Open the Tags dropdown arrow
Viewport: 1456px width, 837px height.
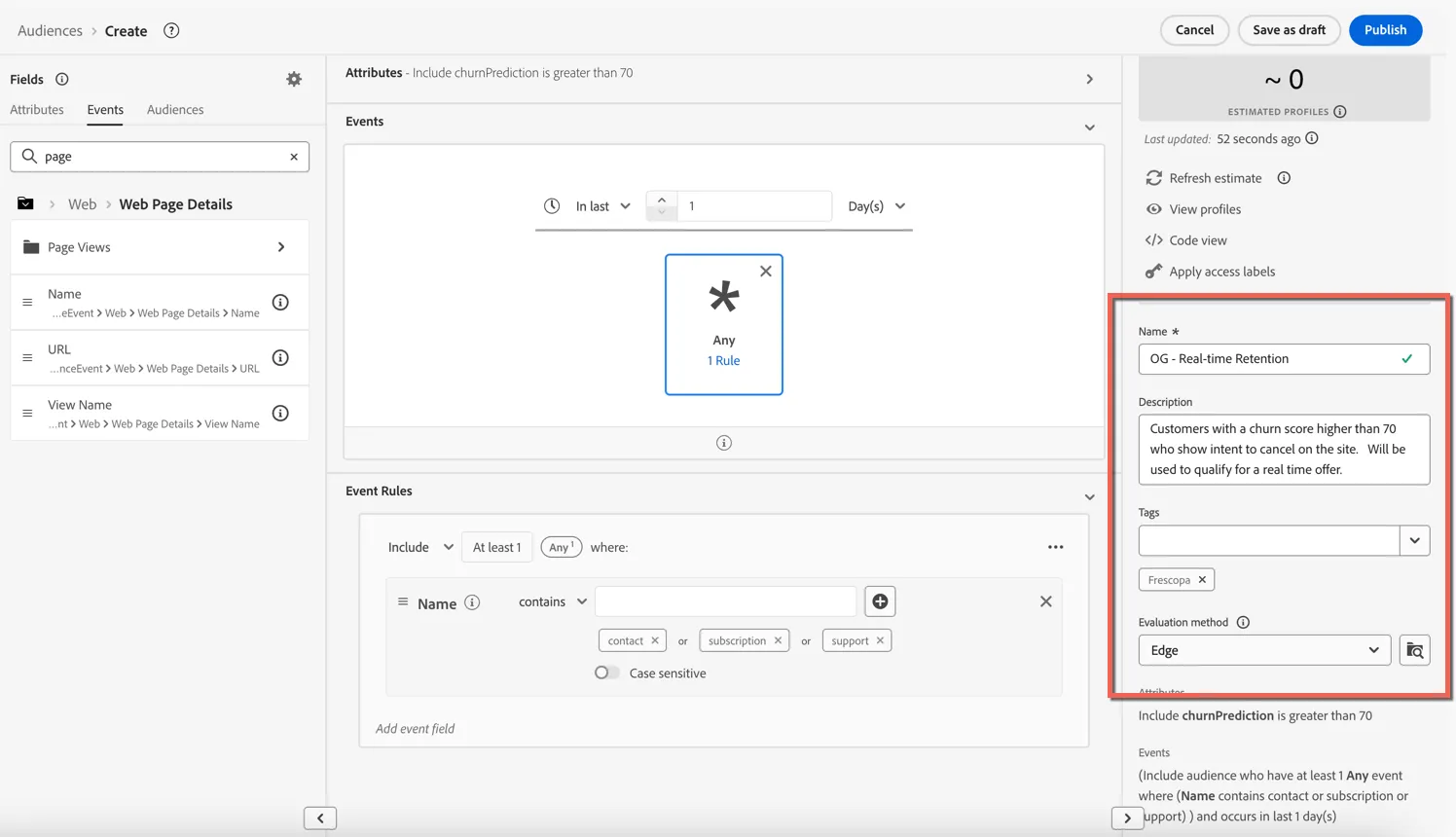[x=1414, y=540]
